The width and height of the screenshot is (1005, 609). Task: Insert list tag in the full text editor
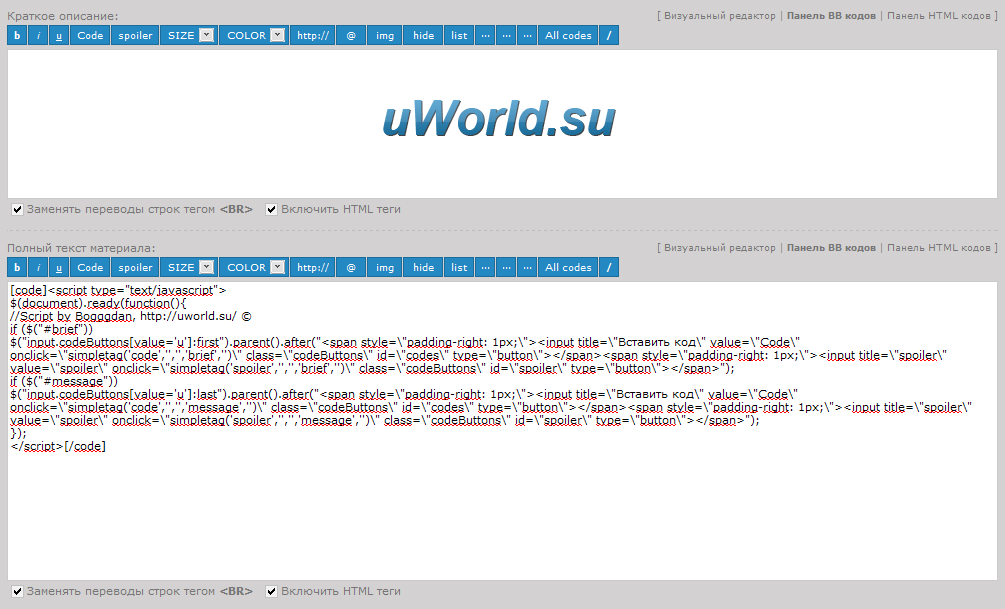coord(459,267)
